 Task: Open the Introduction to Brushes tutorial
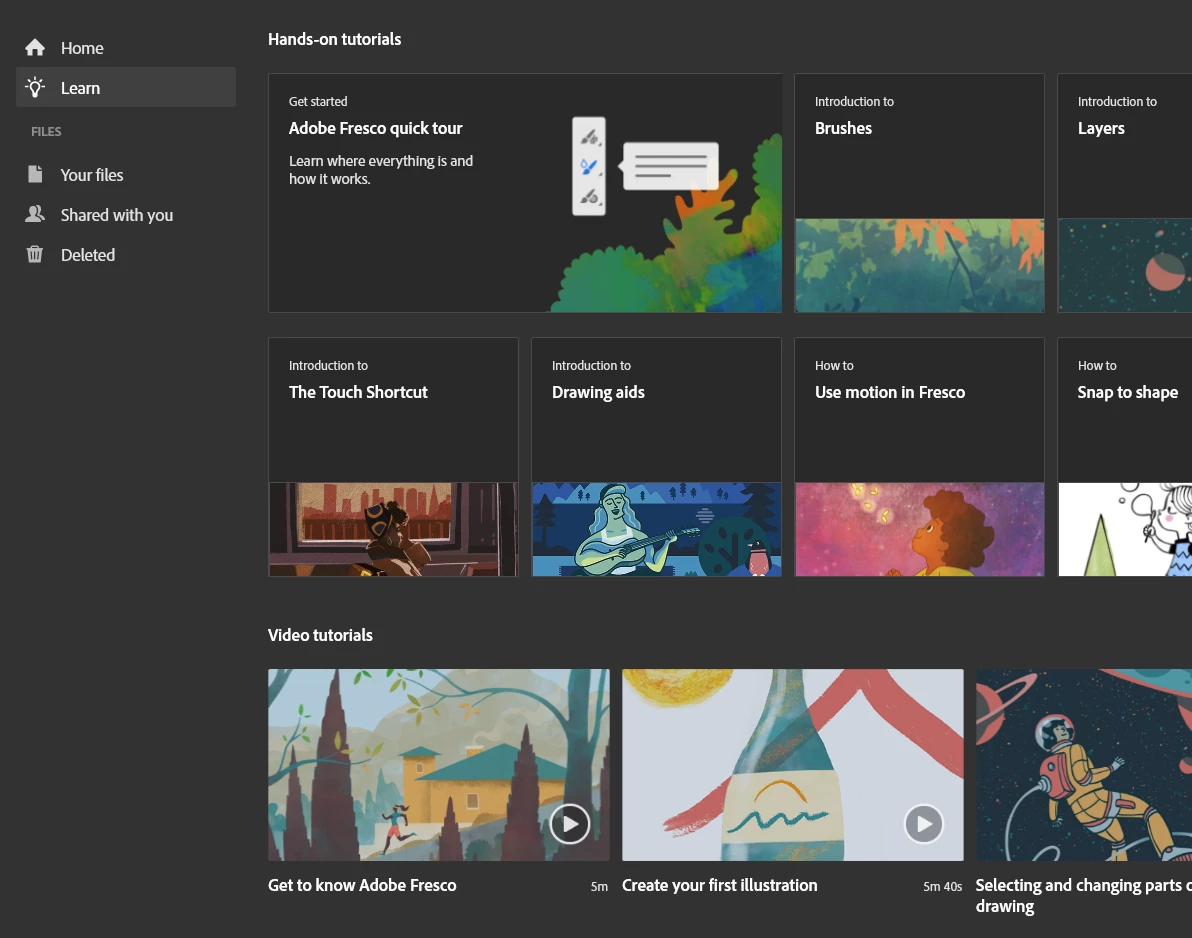[x=919, y=193]
